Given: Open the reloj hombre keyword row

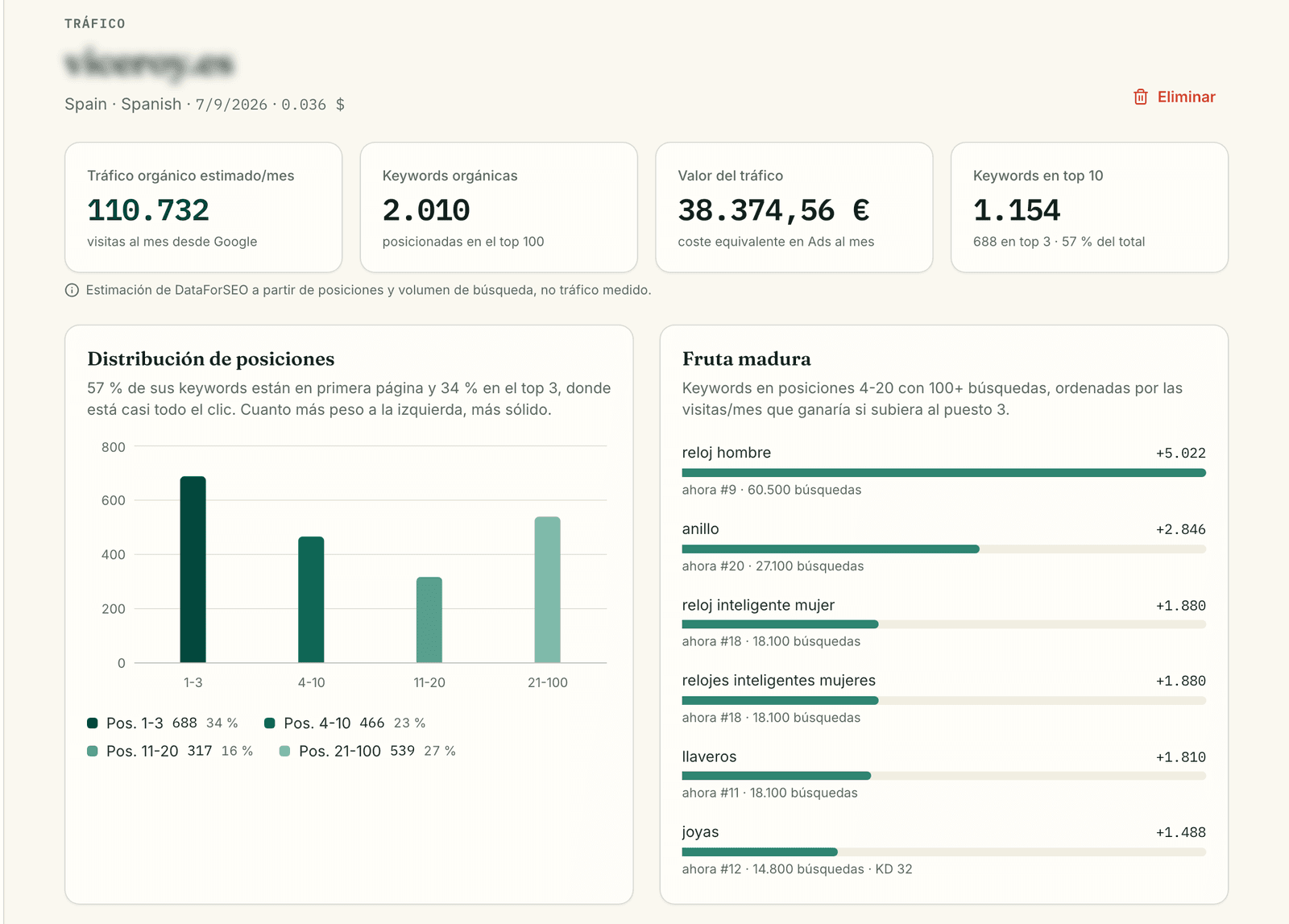Looking at the screenshot, I should pos(943,470).
